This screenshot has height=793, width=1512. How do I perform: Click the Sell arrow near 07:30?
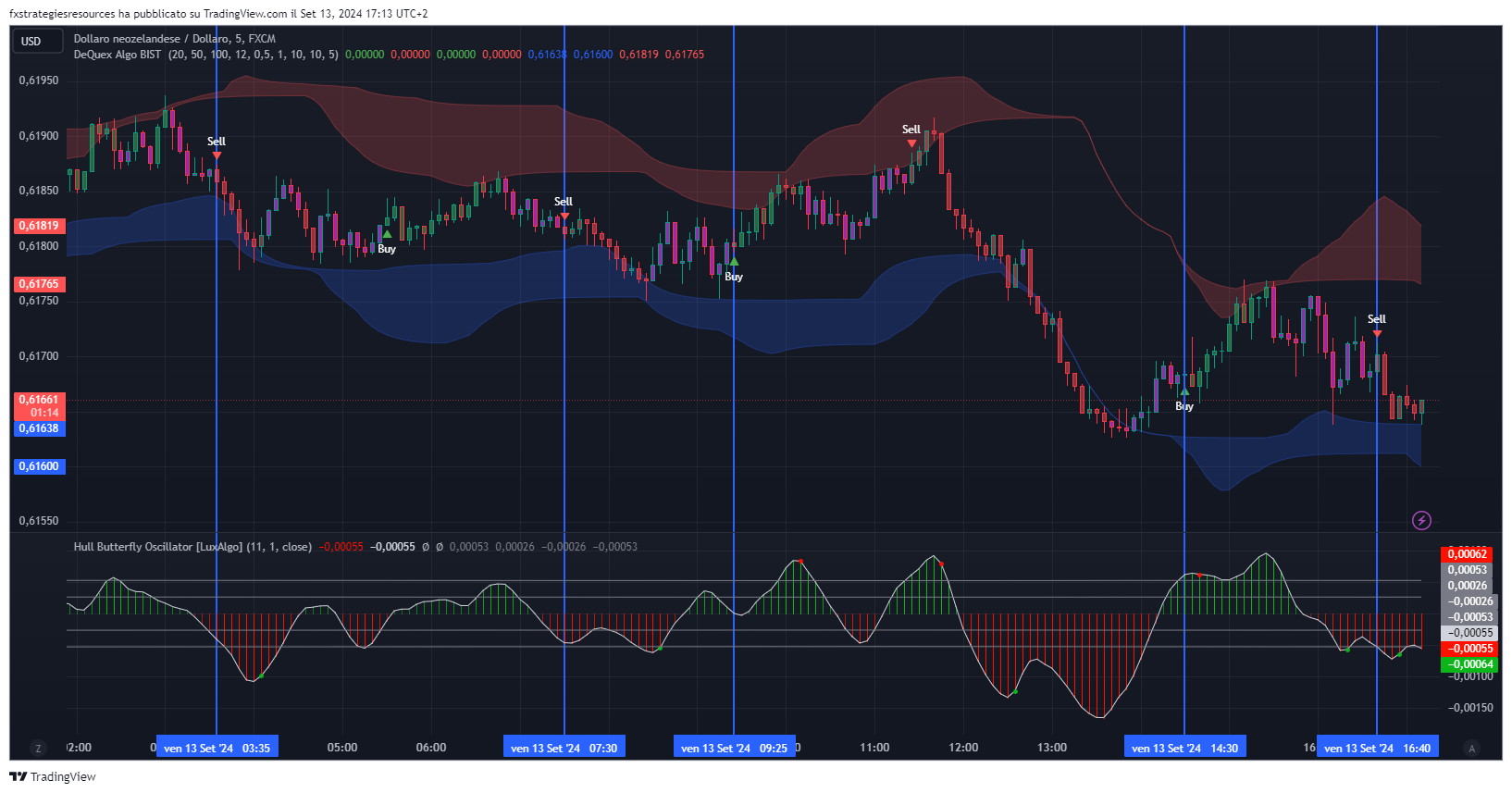pyautogui.click(x=564, y=216)
